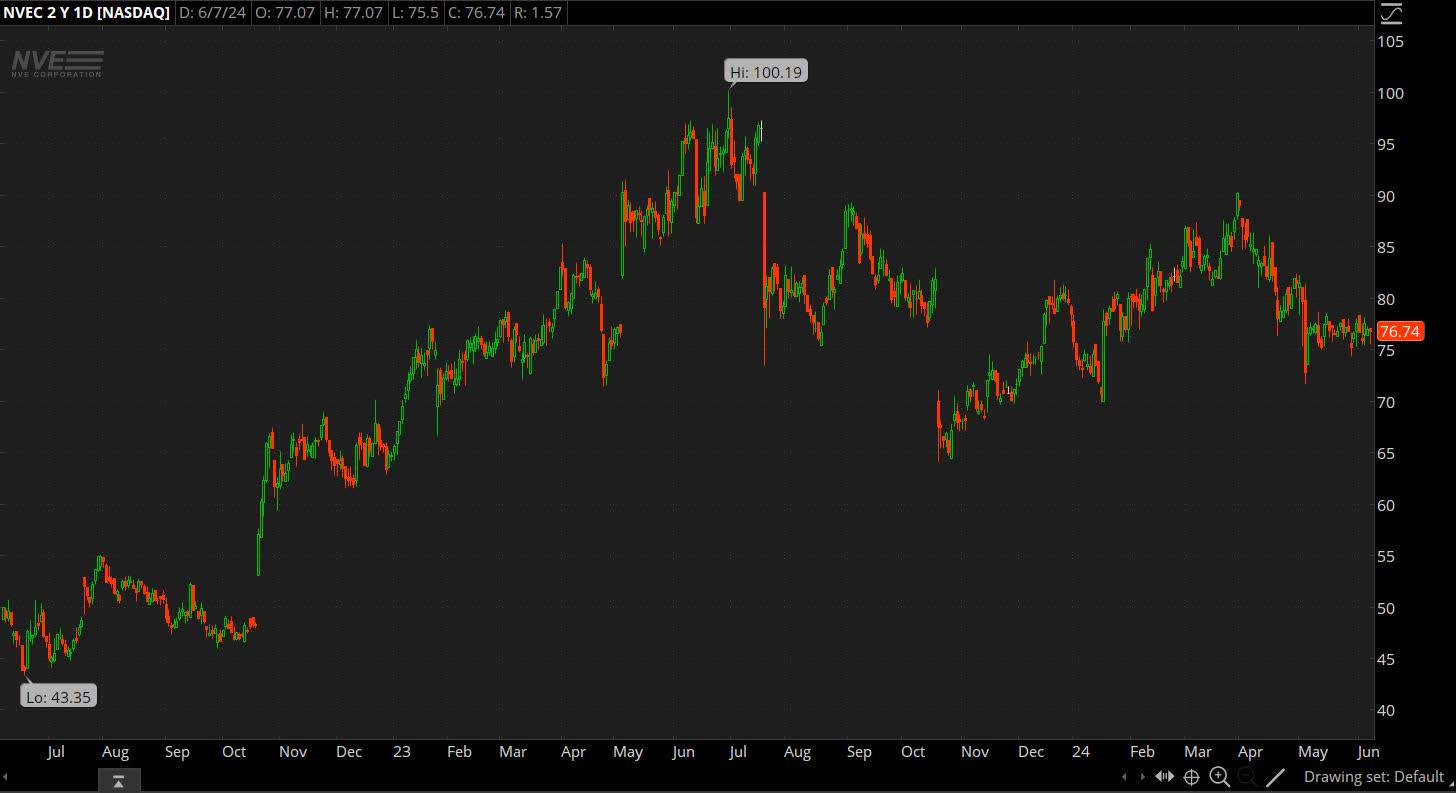Expand the right scroll arrow in bottom toolbar

pyautogui.click(x=1143, y=777)
